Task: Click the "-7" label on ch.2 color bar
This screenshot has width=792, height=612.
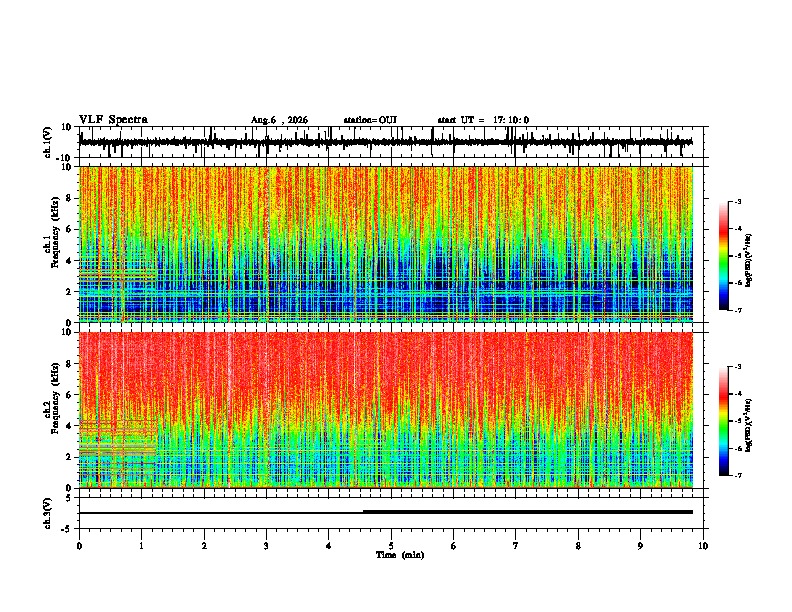Action: click(737, 476)
